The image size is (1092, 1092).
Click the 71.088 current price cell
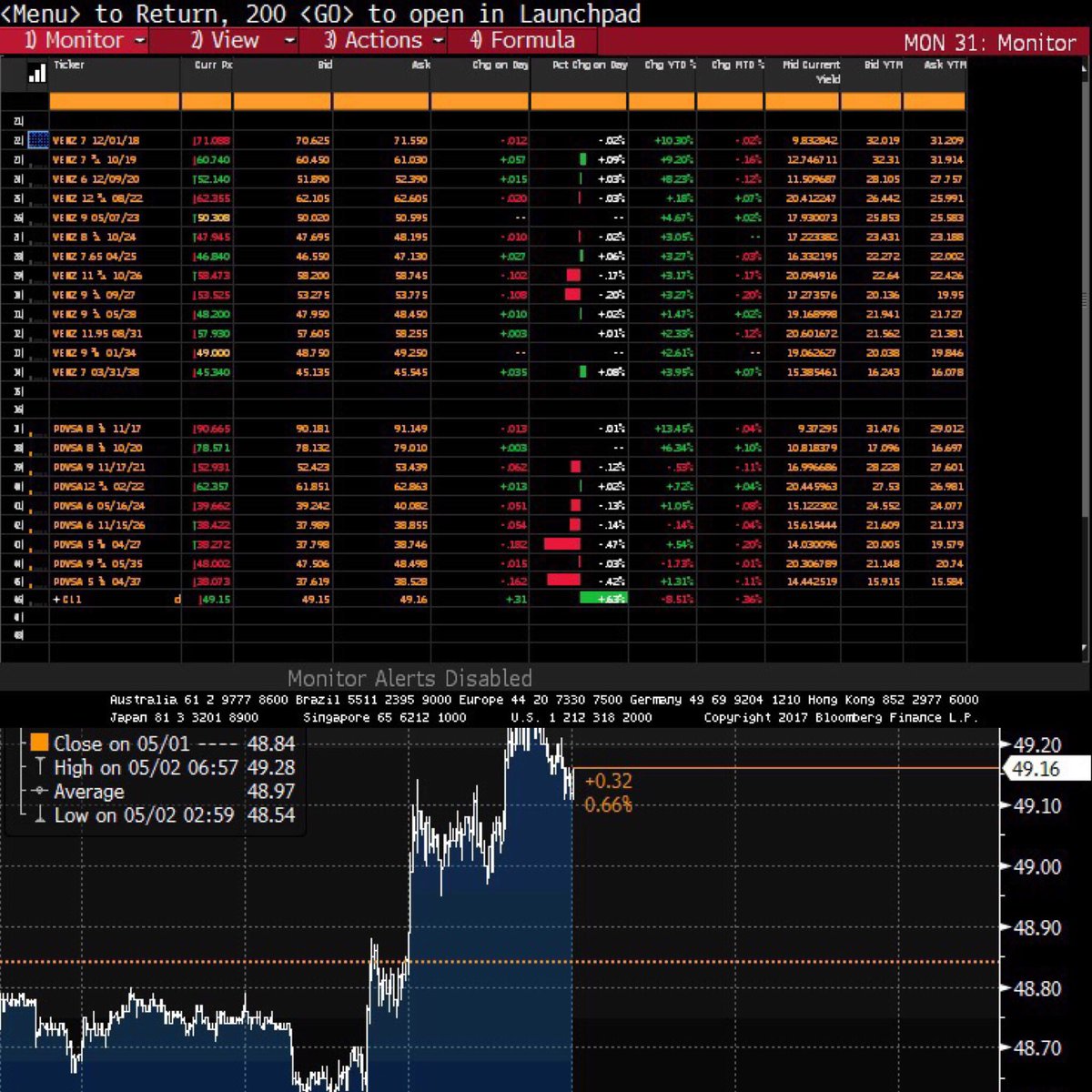pyautogui.click(x=212, y=141)
